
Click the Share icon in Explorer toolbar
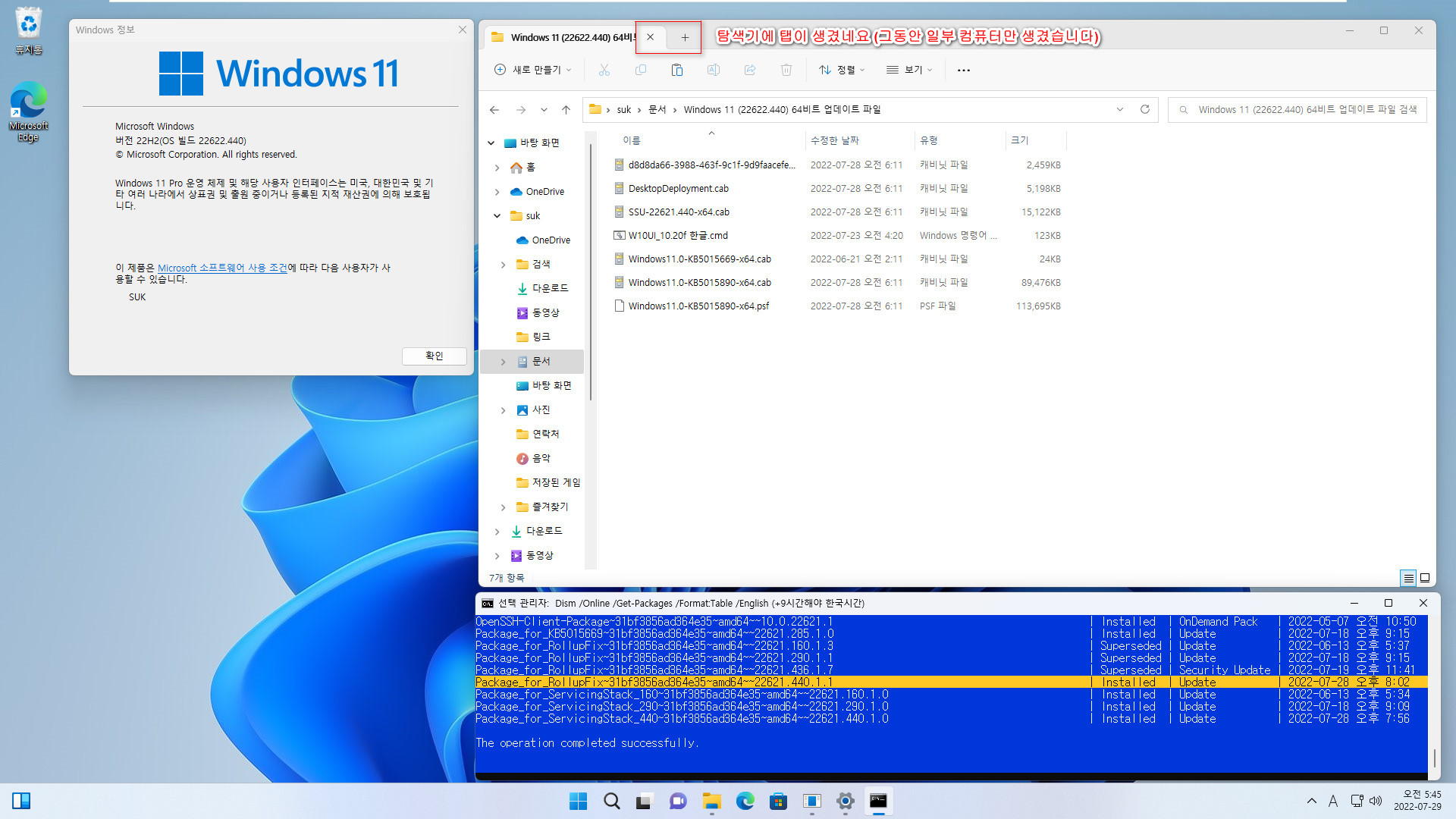750,70
